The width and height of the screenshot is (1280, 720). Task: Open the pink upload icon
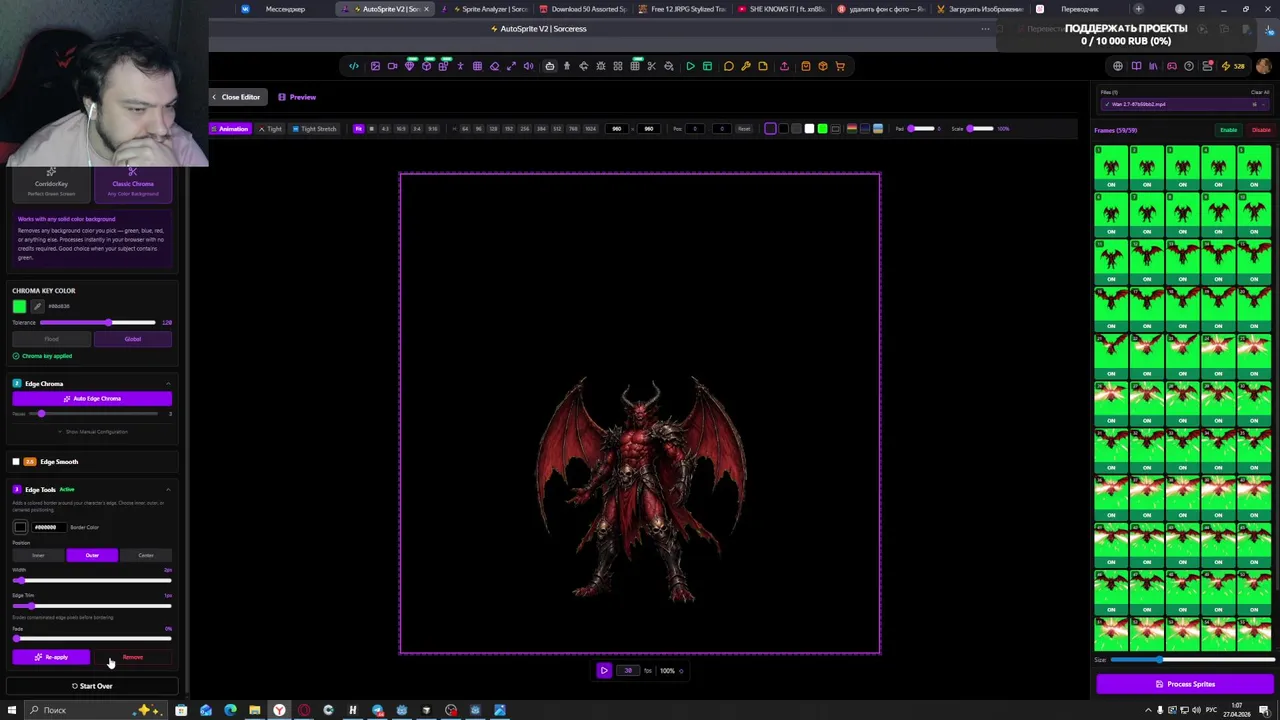pos(784,66)
